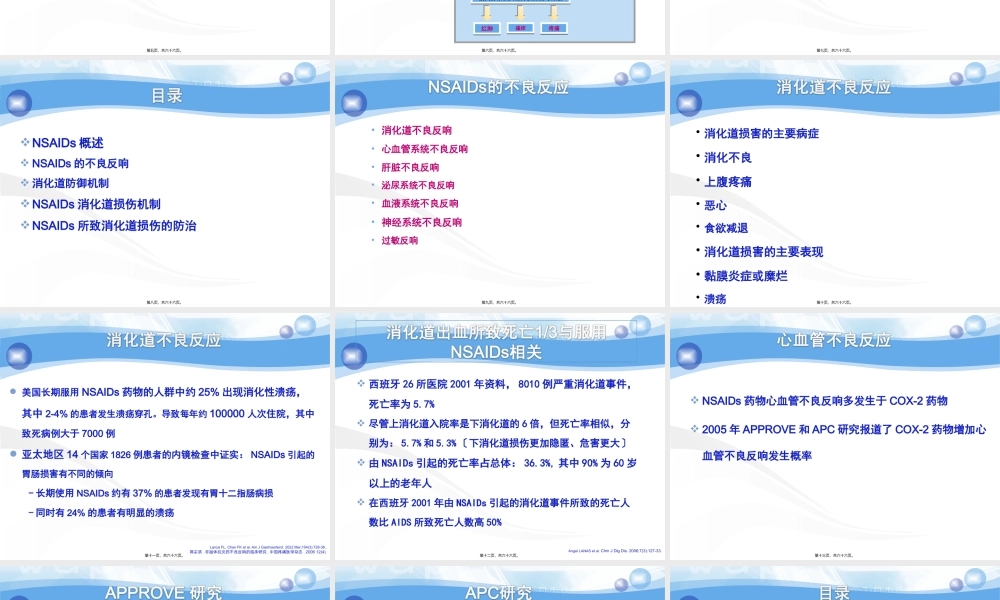This screenshot has height=600, width=1000.
Task: Click the leftmost labeled box in the flowchart diagram
Action: 487,29
